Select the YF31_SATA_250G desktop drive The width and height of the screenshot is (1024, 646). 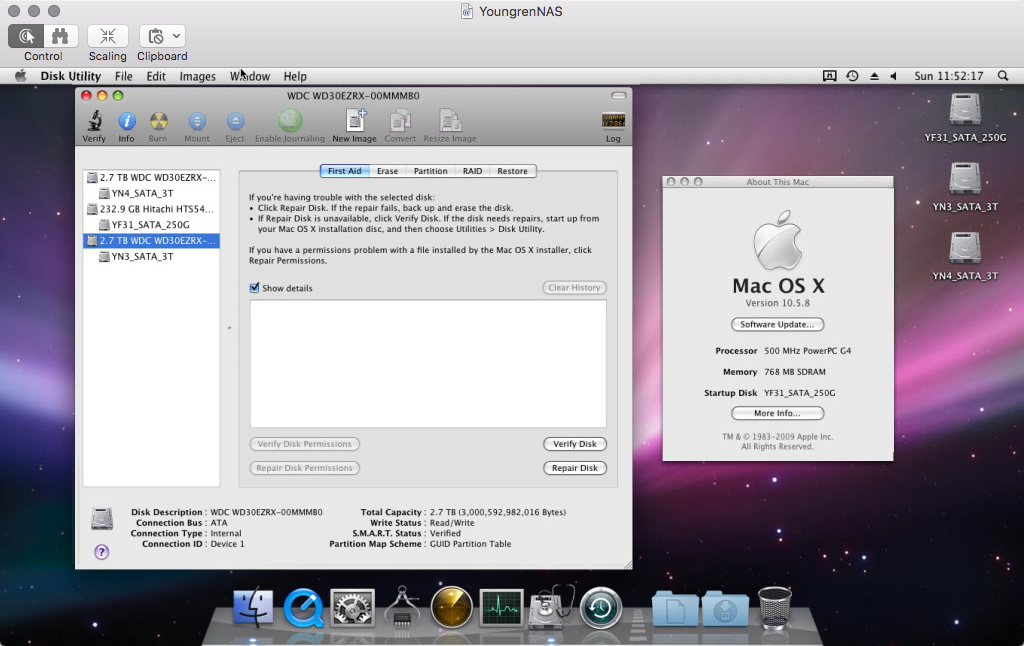tap(965, 110)
